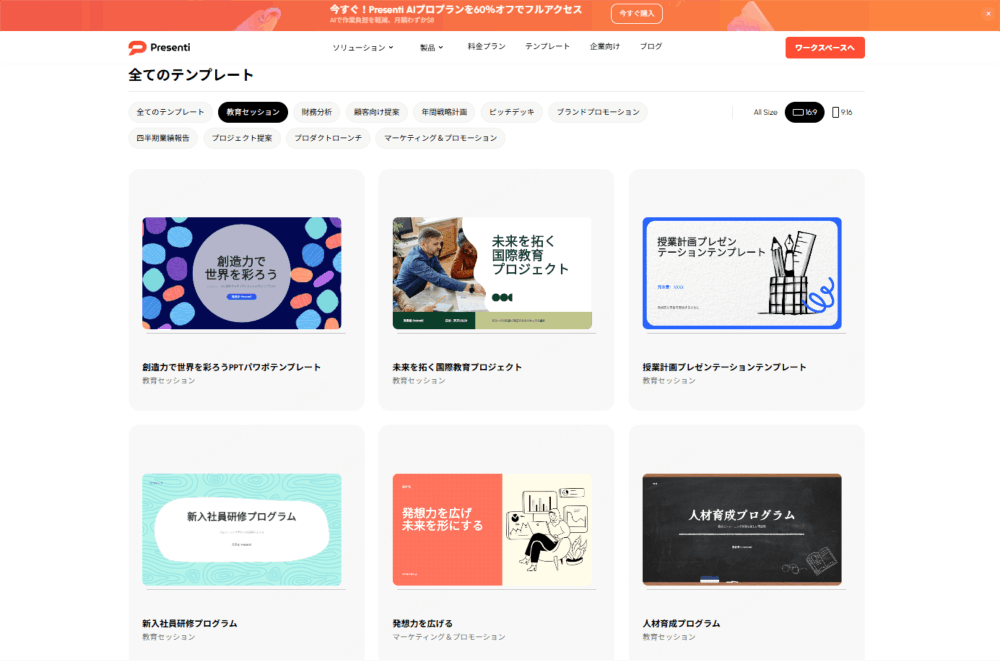Expand the 製品 dropdown menu
The width and height of the screenshot is (1000, 661).
[431, 47]
